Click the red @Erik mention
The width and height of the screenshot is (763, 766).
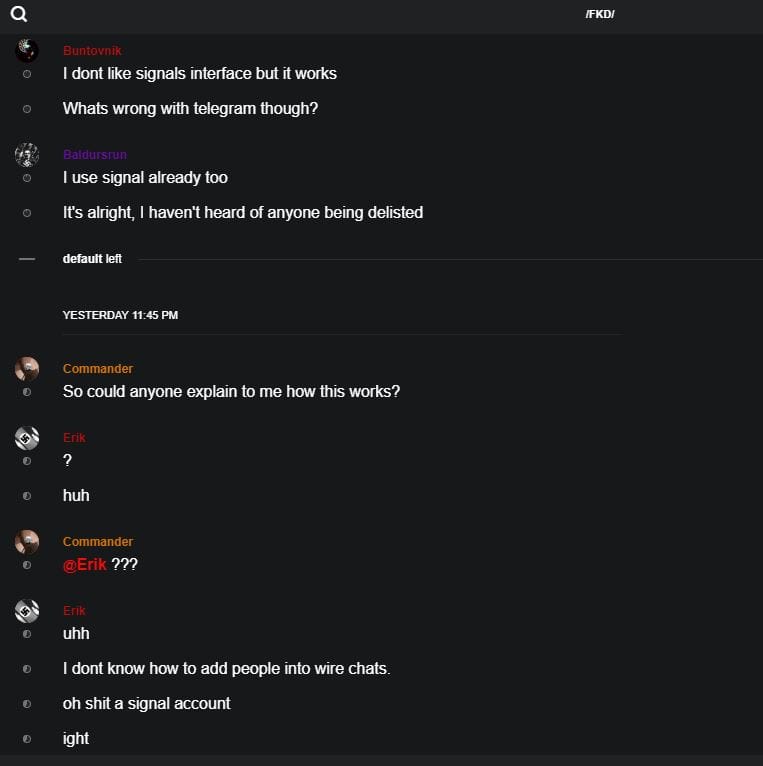pyautogui.click(x=85, y=564)
